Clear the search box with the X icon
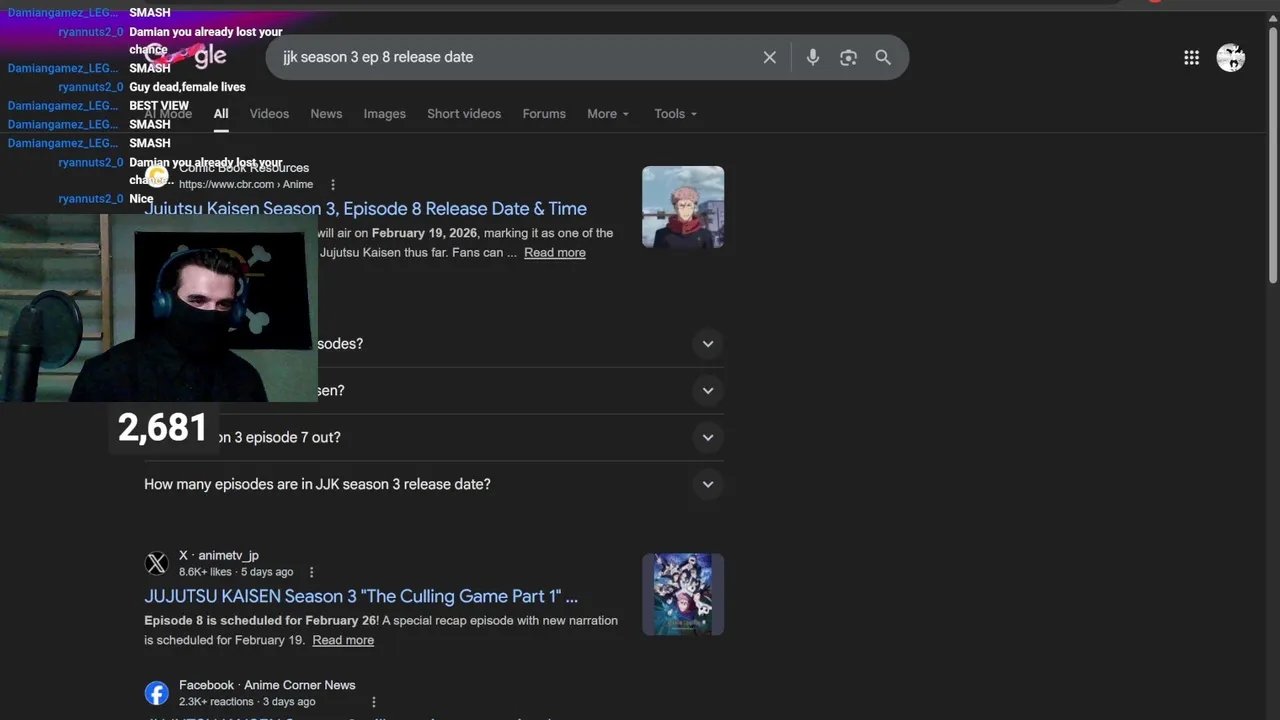 tap(770, 57)
